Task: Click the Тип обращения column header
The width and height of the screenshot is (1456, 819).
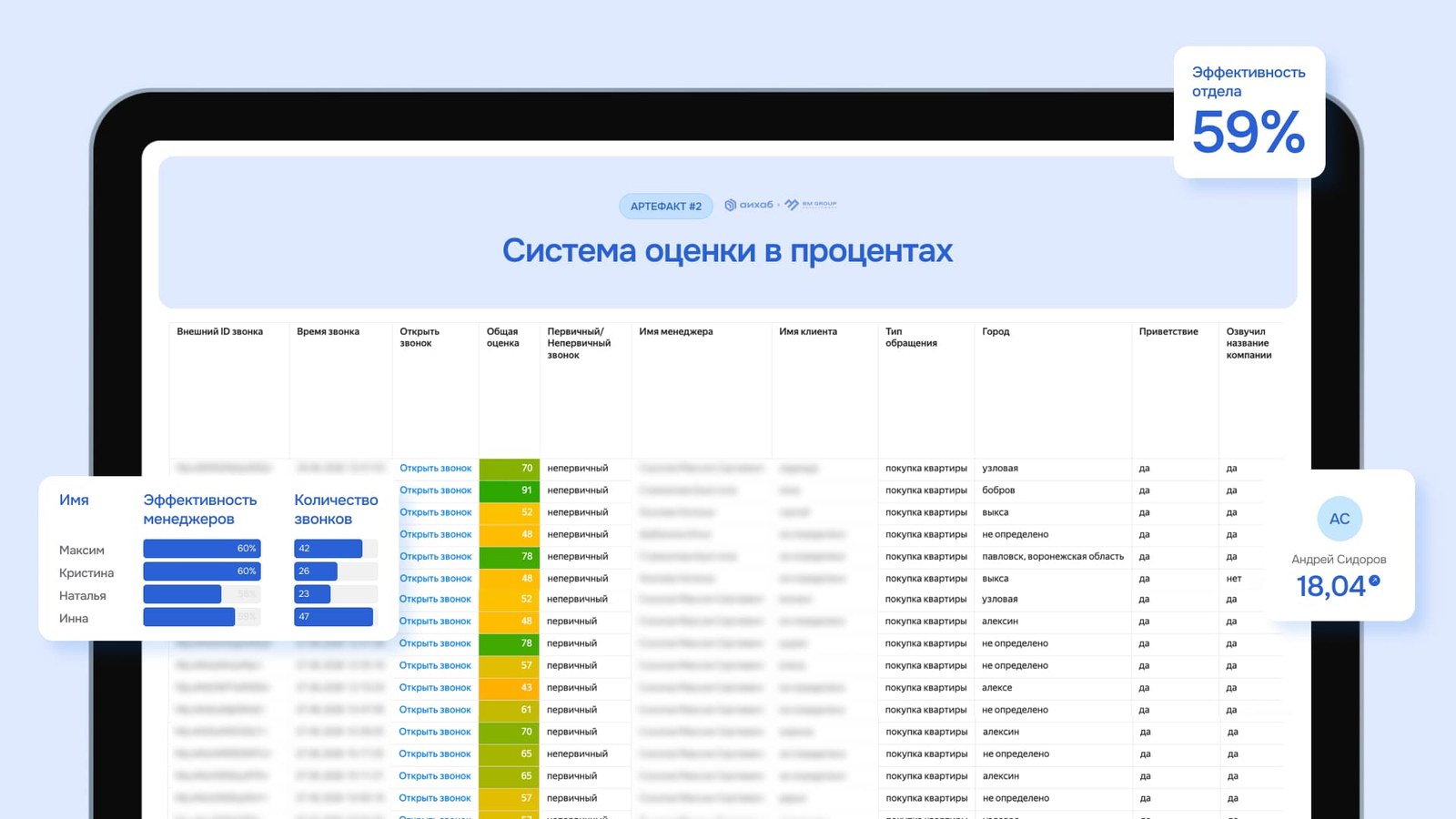Action: pos(911,338)
